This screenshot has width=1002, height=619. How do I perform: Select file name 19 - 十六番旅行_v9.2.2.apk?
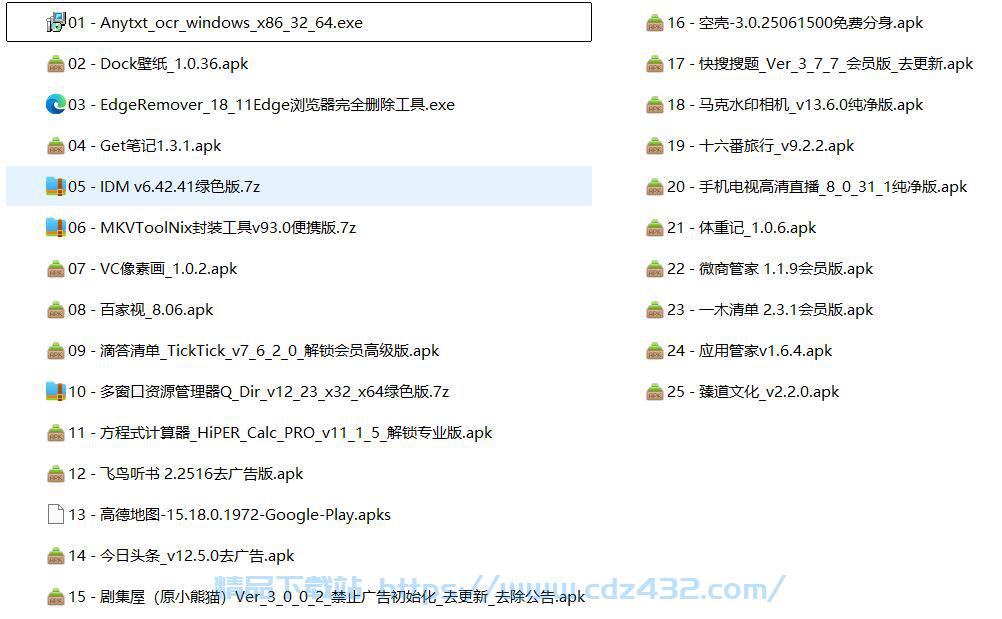(x=760, y=146)
